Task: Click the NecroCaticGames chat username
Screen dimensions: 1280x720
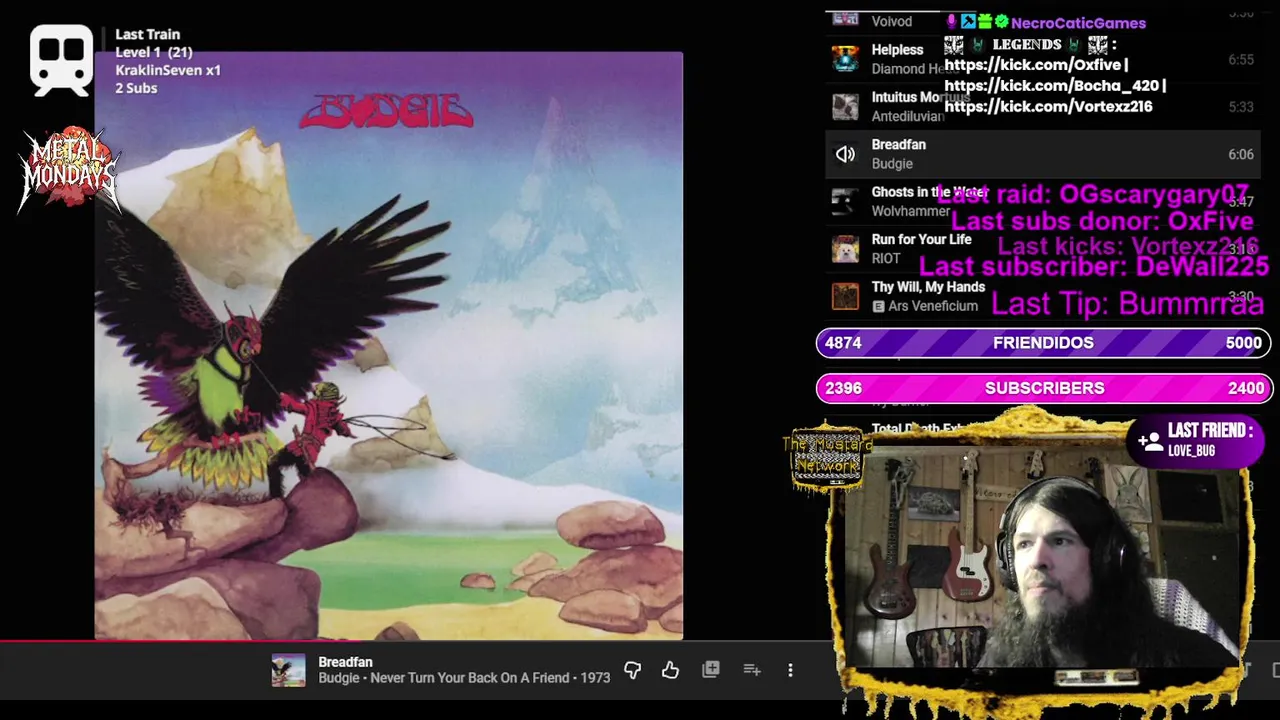Action: pyautogui.click(x=1078, y=23)
